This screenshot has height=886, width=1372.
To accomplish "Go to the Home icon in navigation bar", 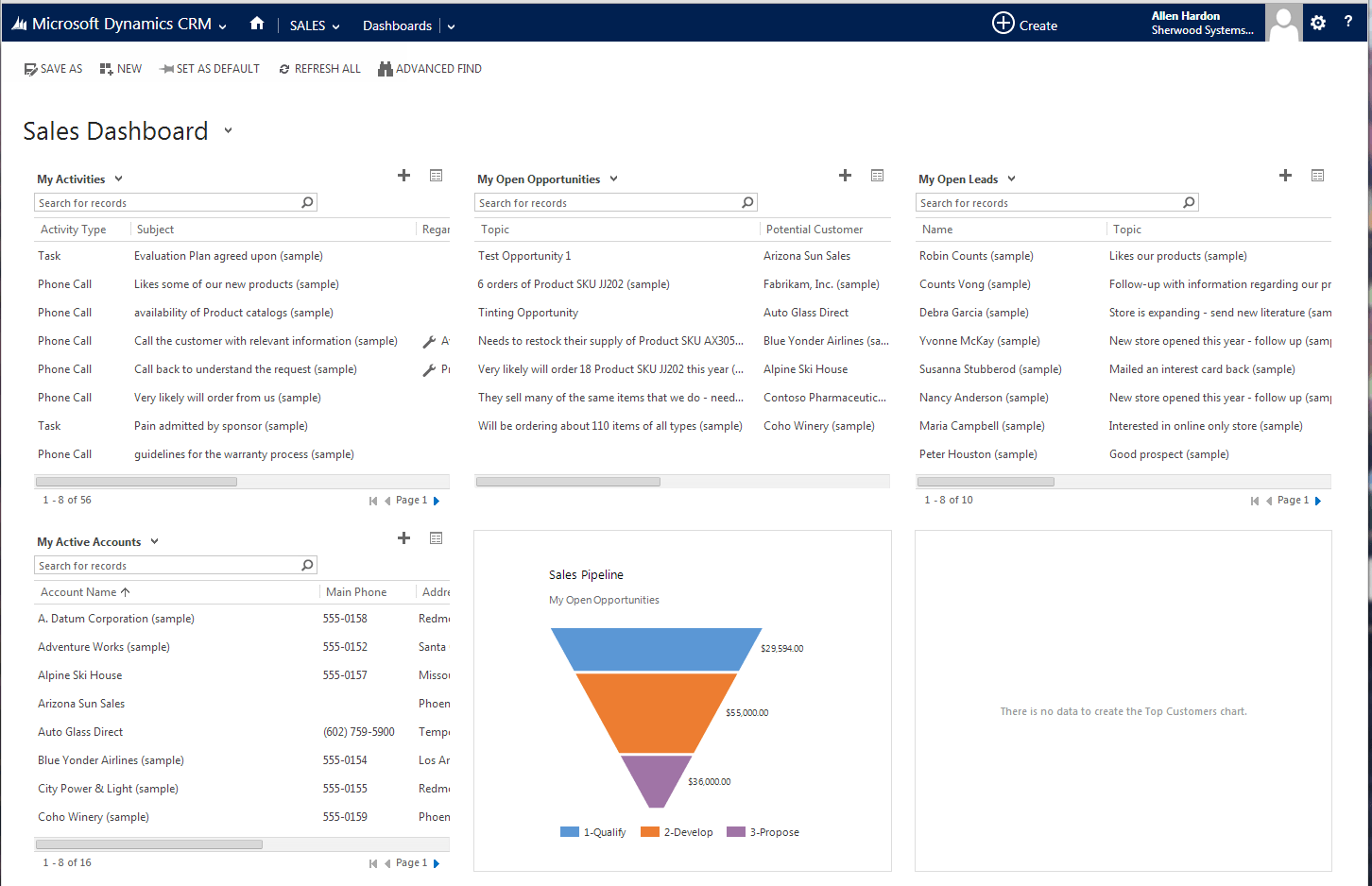I will point(257,24).
